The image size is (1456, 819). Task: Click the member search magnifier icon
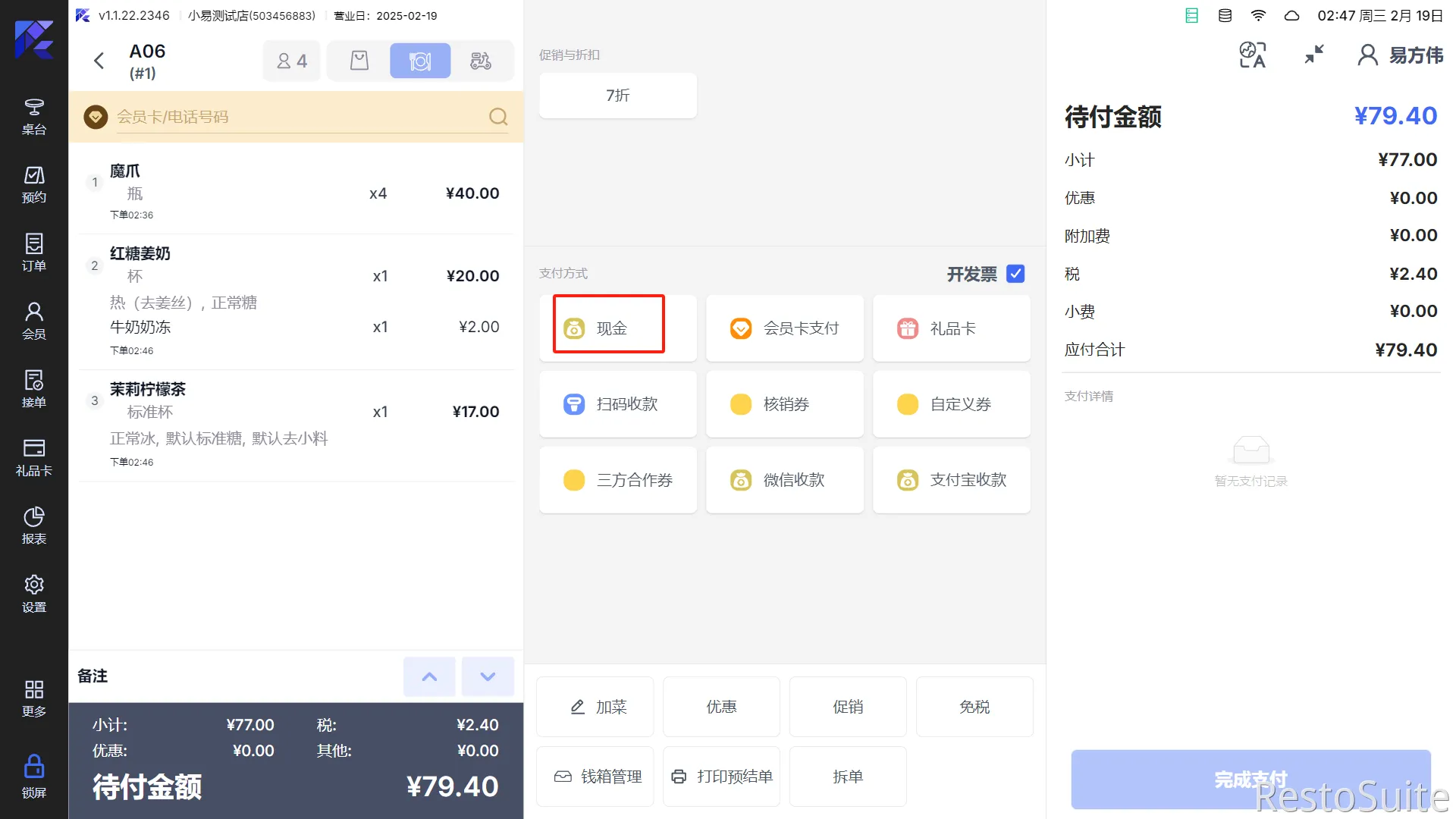click(498, 117)
